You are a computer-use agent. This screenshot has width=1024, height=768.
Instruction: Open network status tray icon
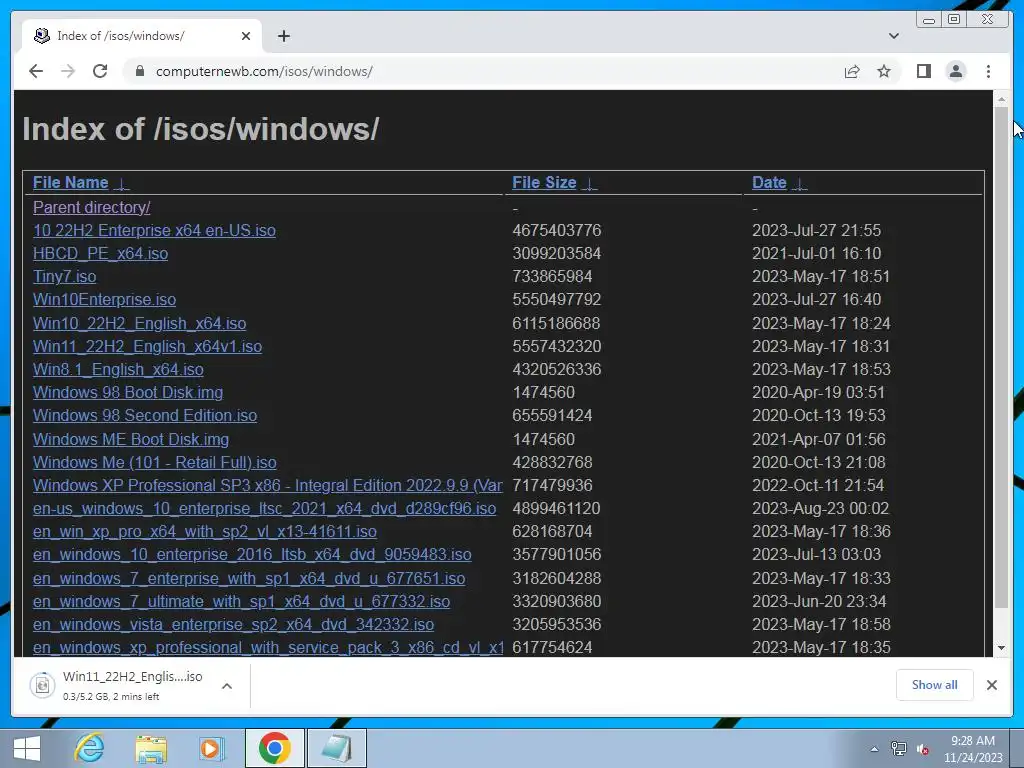(899, 749)
